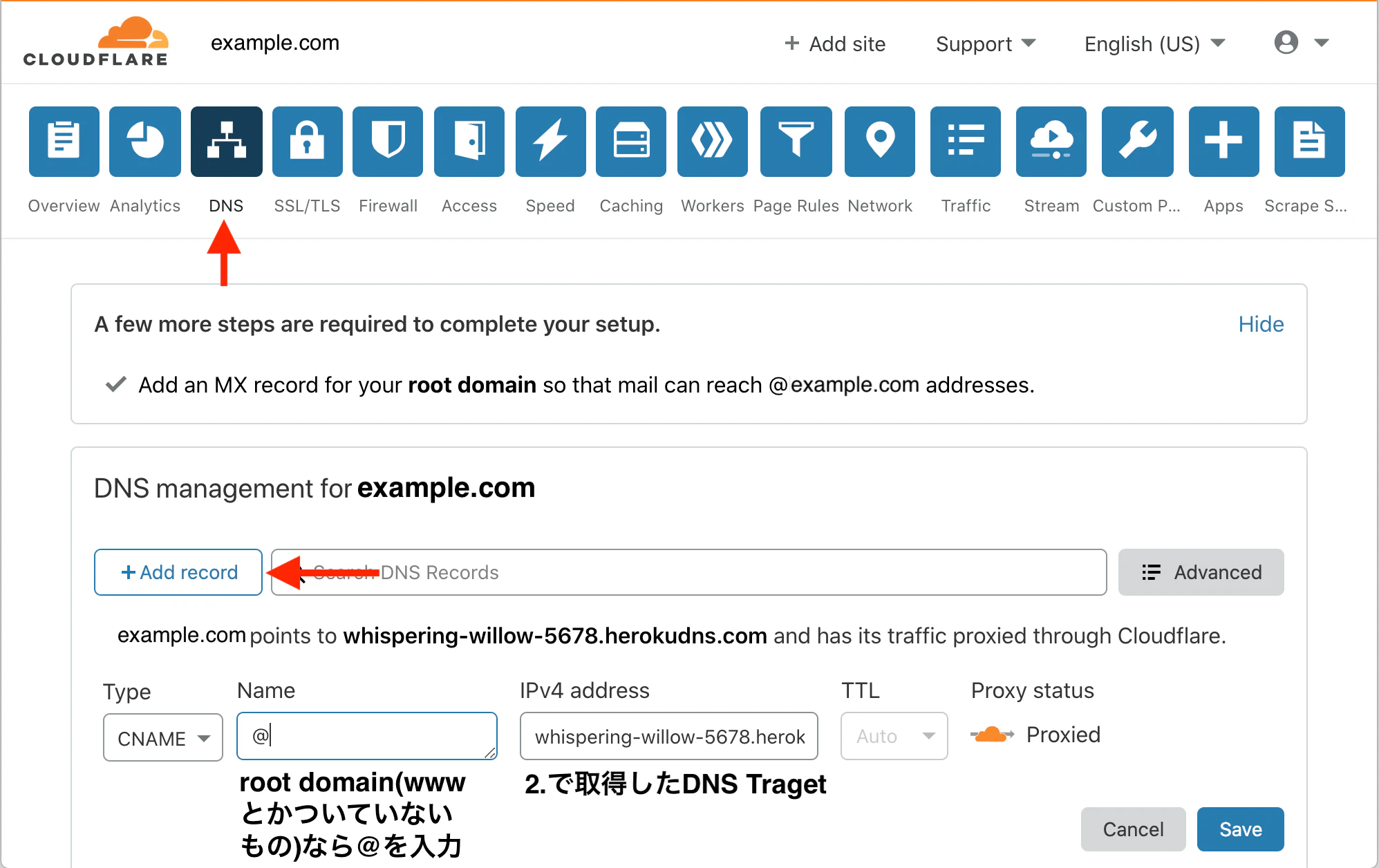Open the Analytics pie chart icon
The width and height of the screenshot is (1379, 868).
click(x=145, y=142)
